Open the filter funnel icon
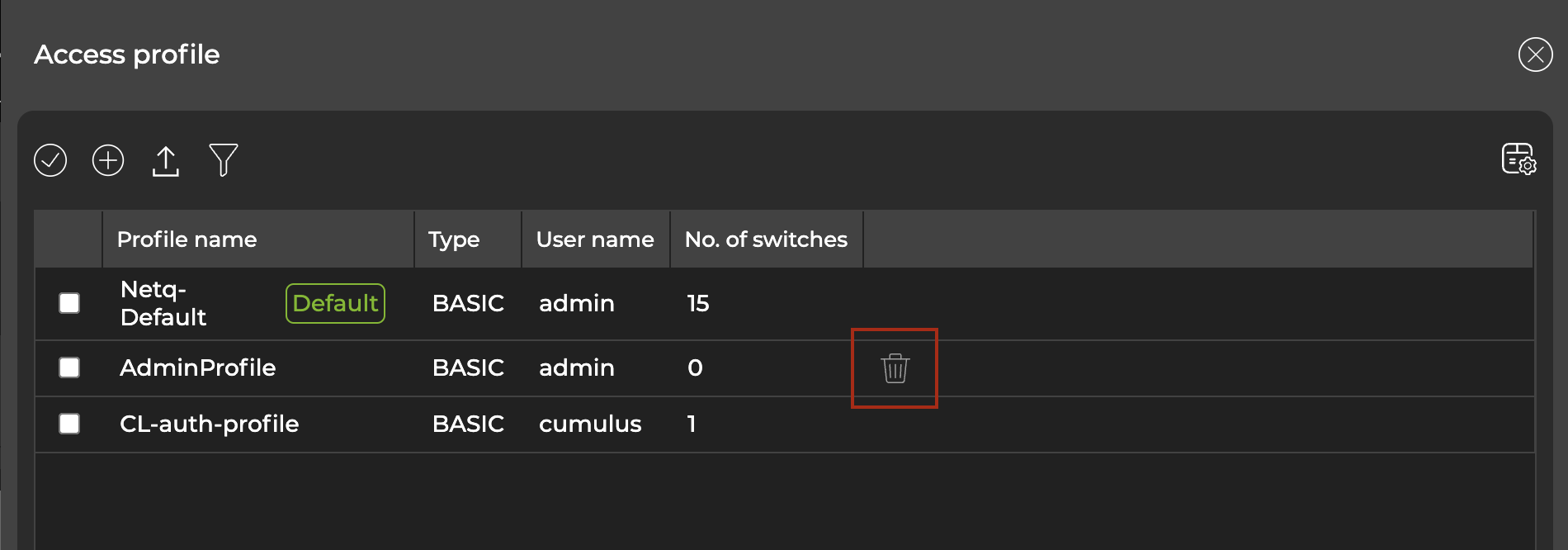 point(223,160)
